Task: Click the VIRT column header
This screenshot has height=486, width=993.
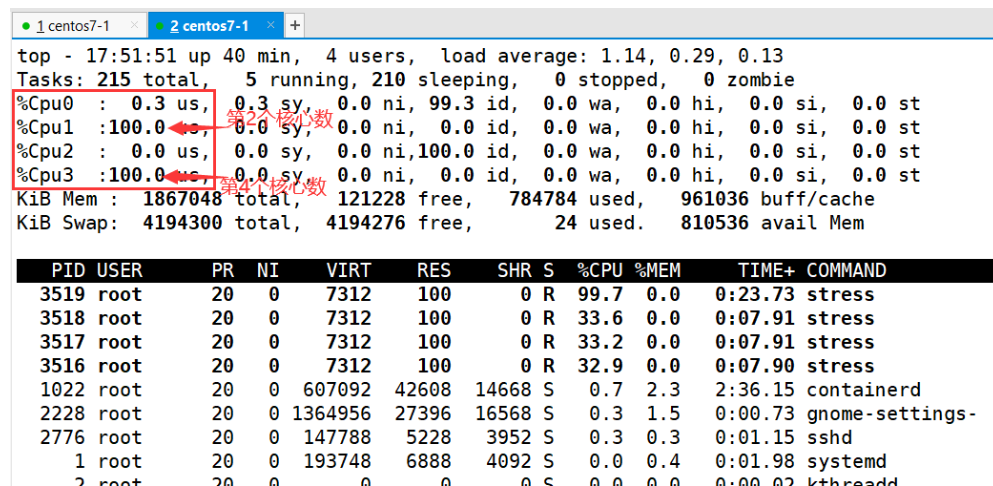Action: click(349, 271)
